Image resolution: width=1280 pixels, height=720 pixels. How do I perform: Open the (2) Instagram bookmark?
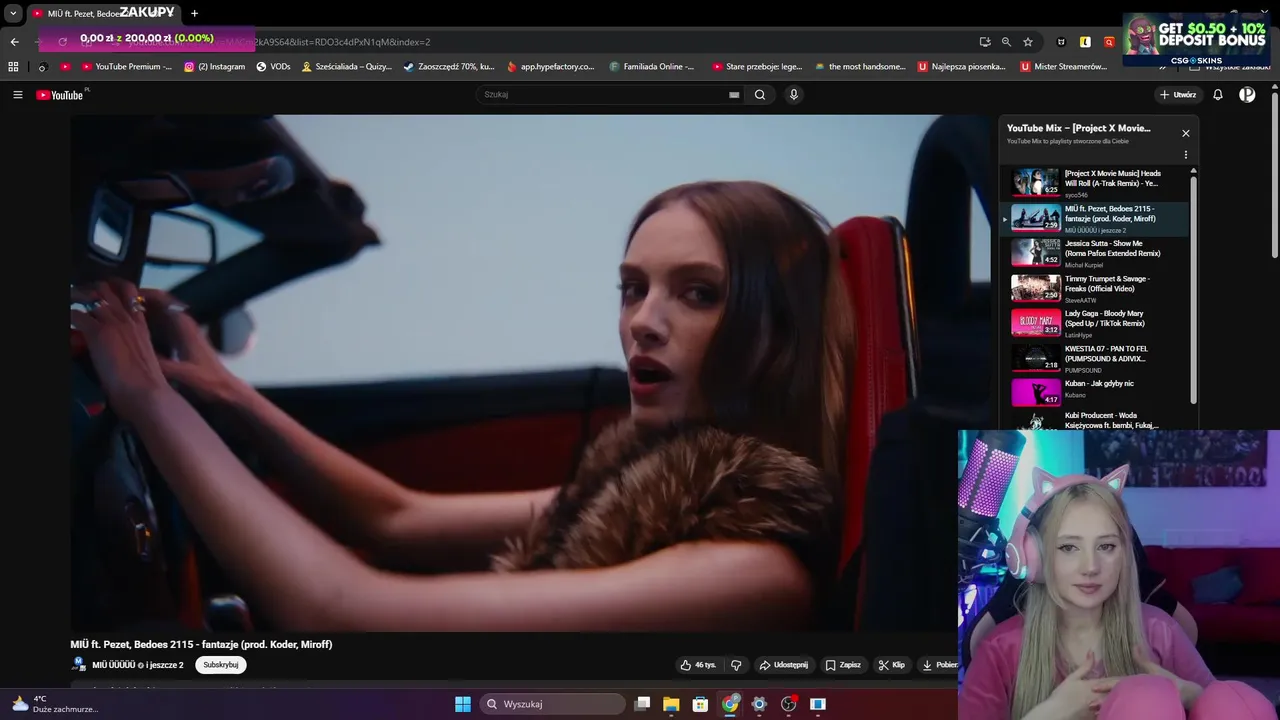214,67
